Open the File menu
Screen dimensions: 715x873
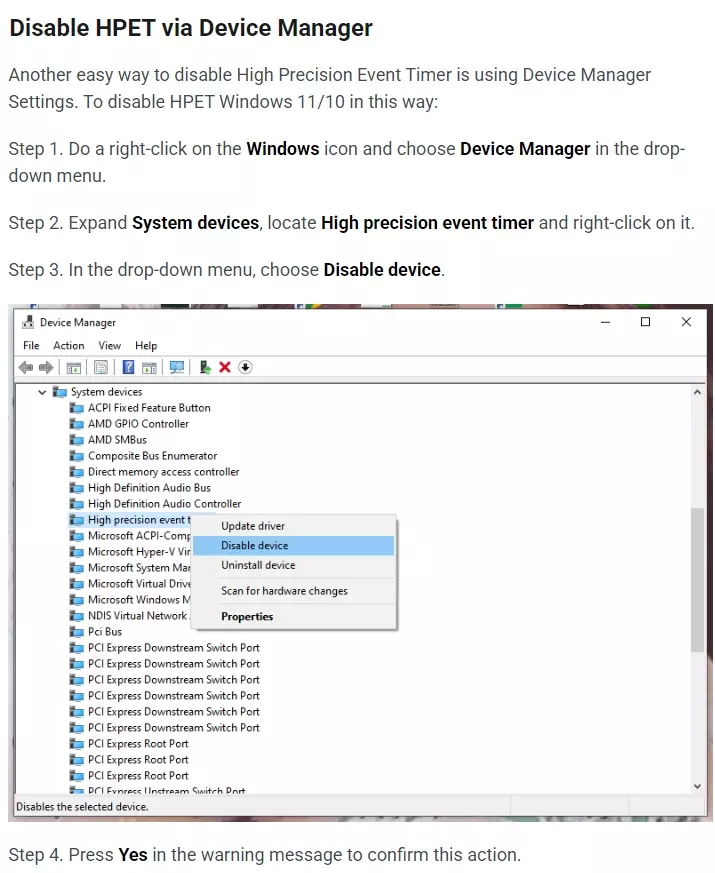31,346
